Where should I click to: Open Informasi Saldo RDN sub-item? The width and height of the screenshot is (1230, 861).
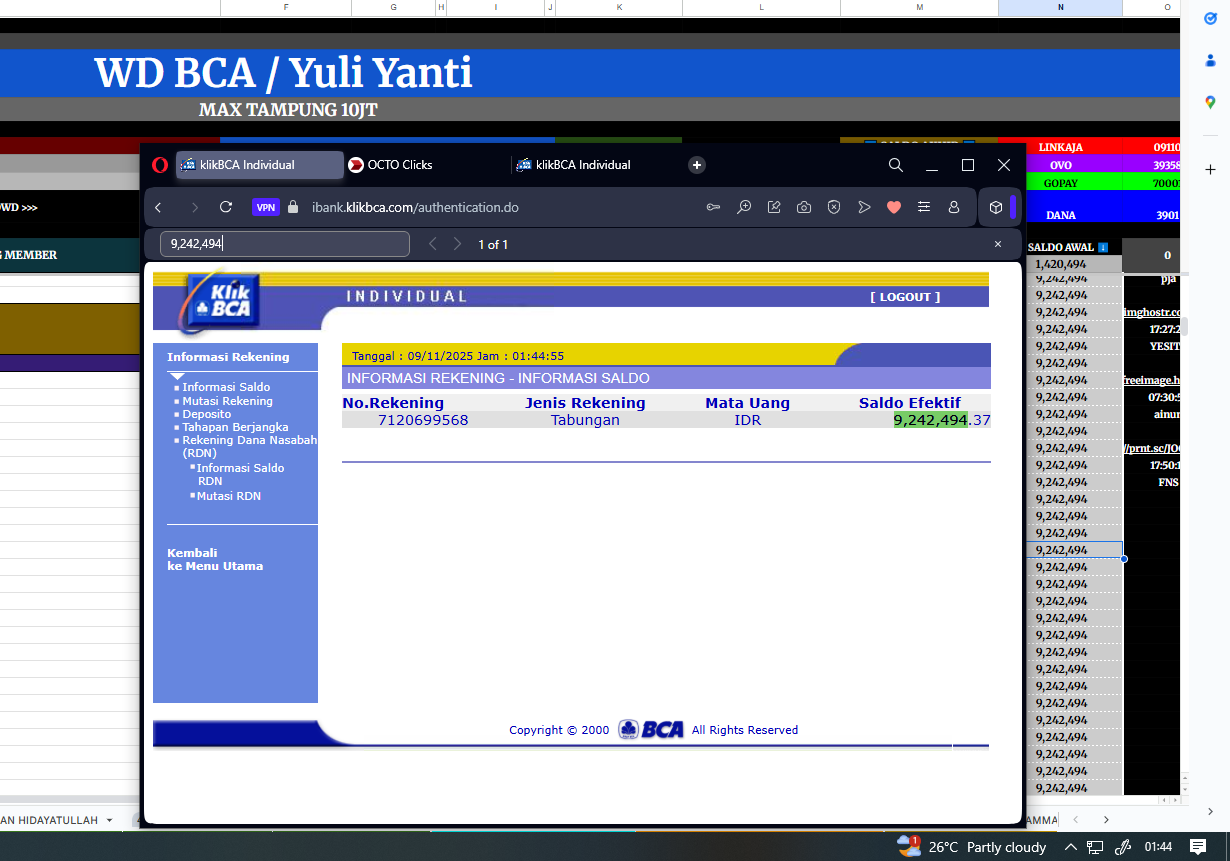point(240,474)
